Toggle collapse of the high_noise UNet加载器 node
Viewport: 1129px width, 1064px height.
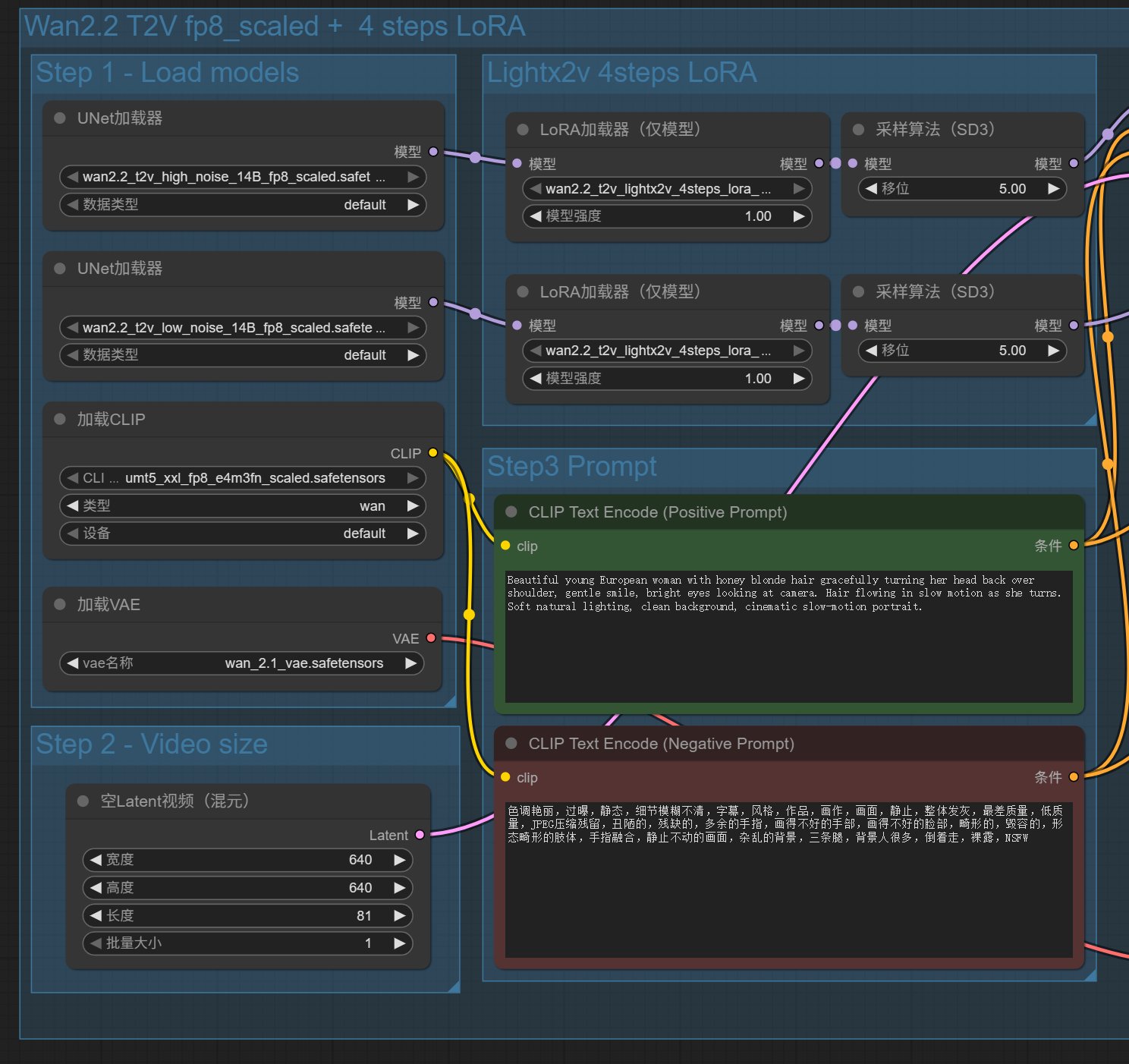click(60, 118)
